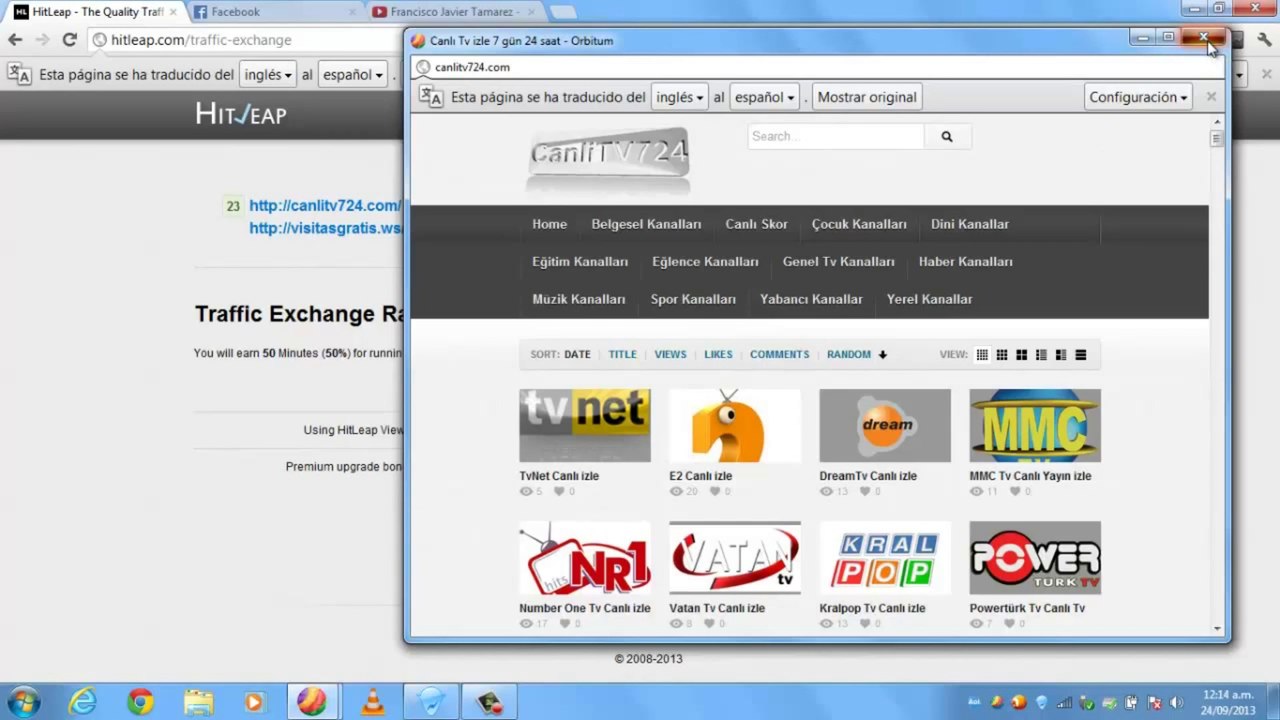
Task: Dismiss the translation bar in the popup
Action: click(x=1211, y=97)
